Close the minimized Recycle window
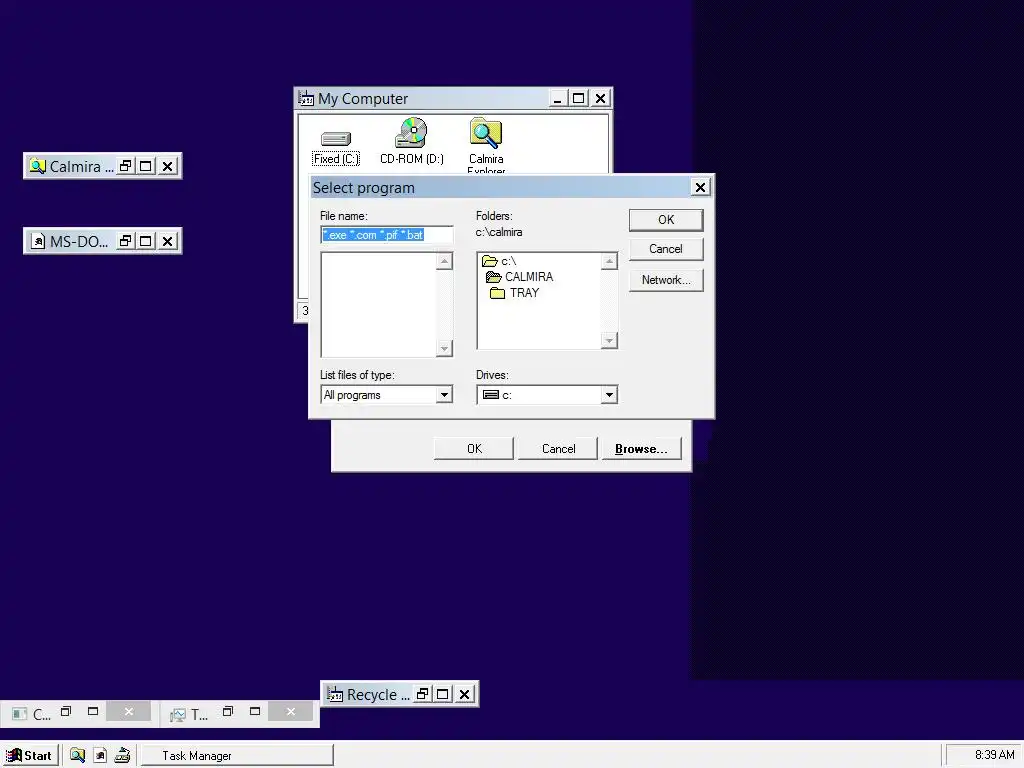 (x=464, y=694)
